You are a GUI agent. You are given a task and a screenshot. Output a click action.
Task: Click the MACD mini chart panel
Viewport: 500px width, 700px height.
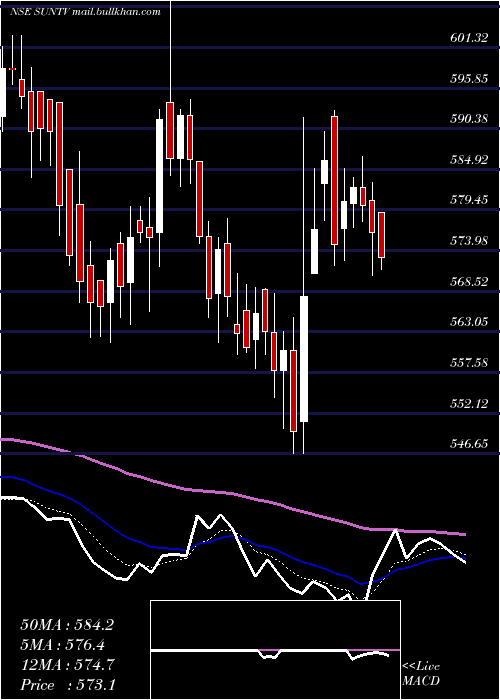pos(275,650)
